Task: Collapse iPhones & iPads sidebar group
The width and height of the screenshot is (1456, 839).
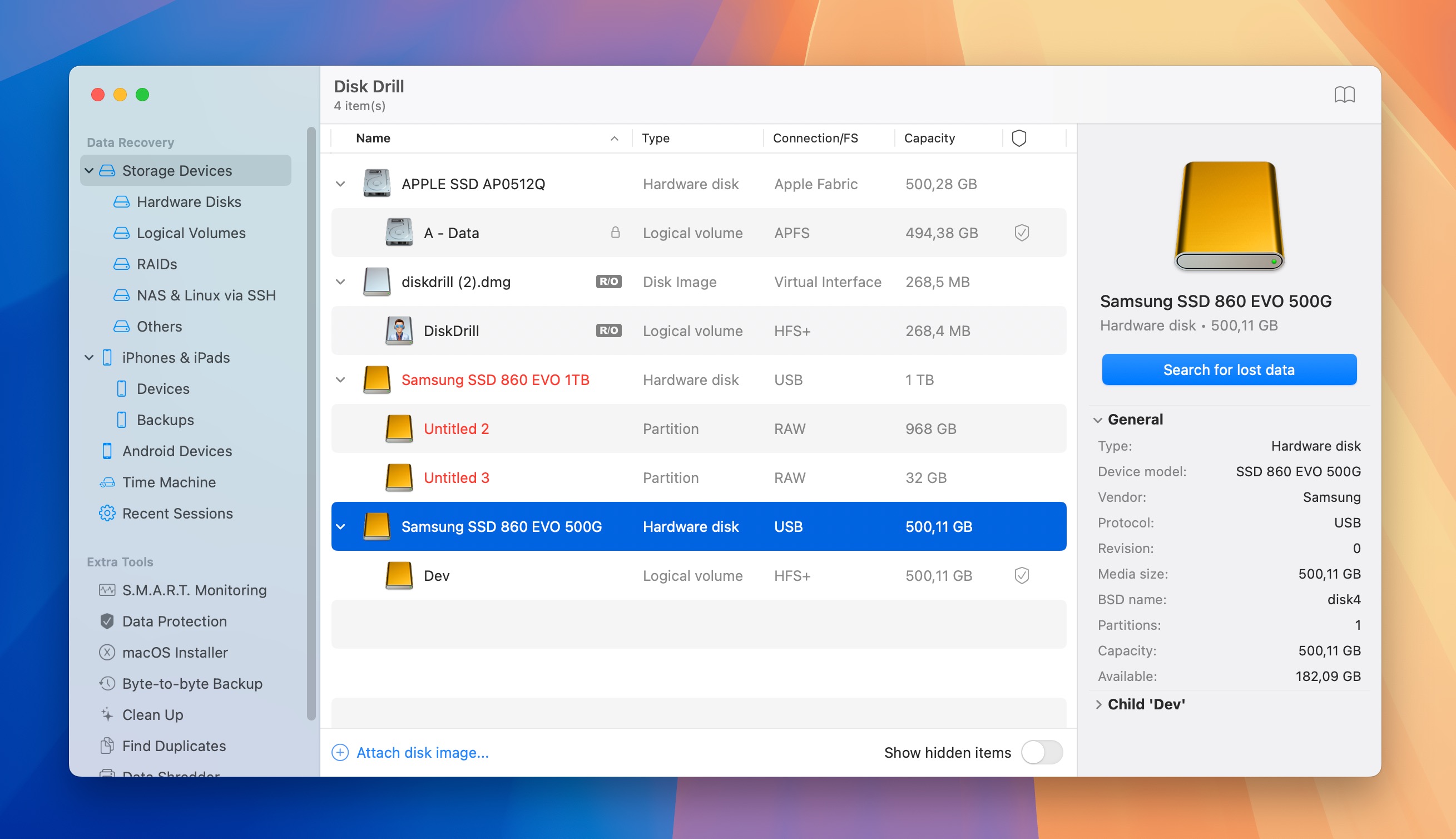Action: pyautogui.click(x=88, y=357)
